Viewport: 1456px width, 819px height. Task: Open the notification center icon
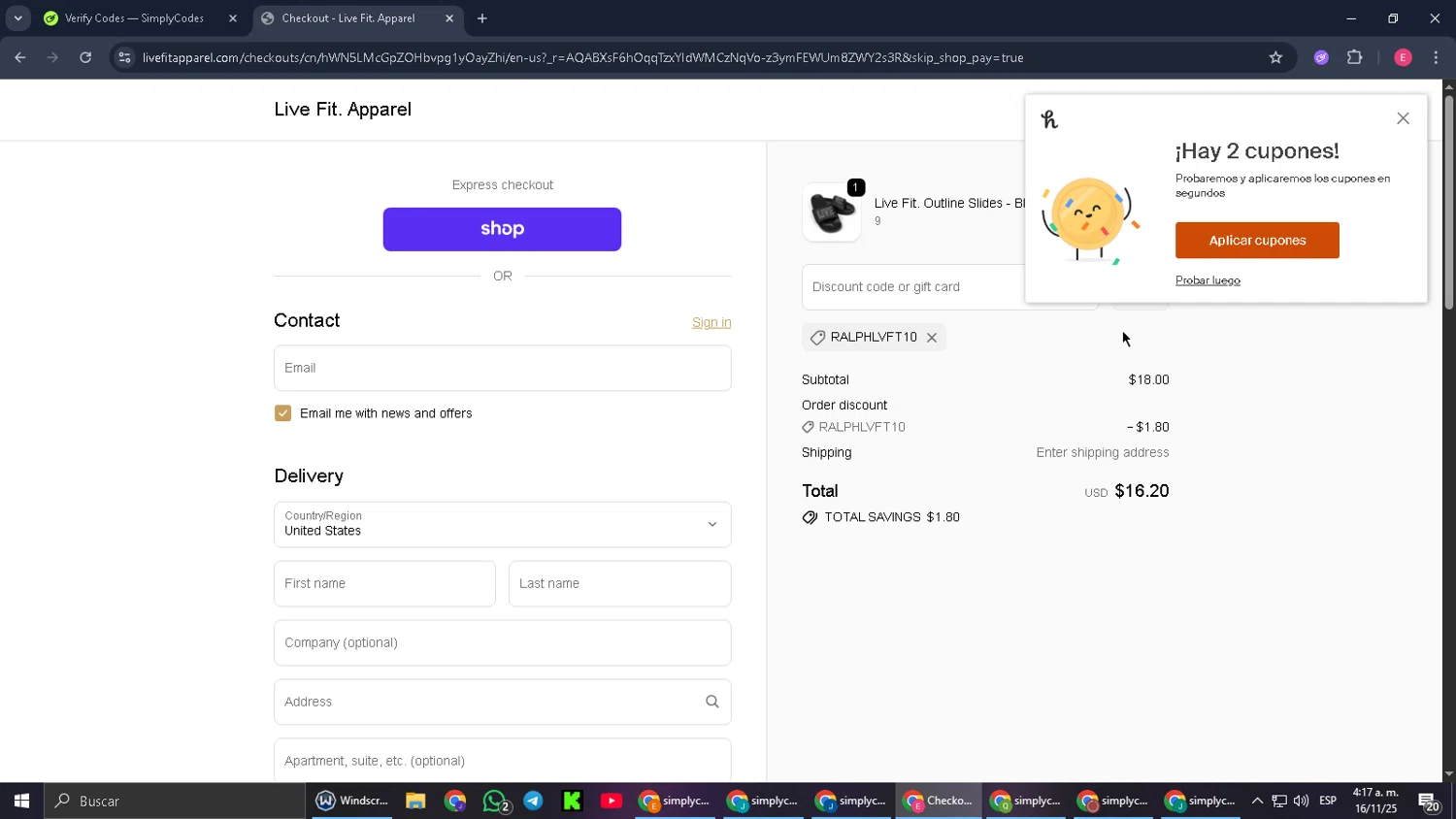[1428, 802]
